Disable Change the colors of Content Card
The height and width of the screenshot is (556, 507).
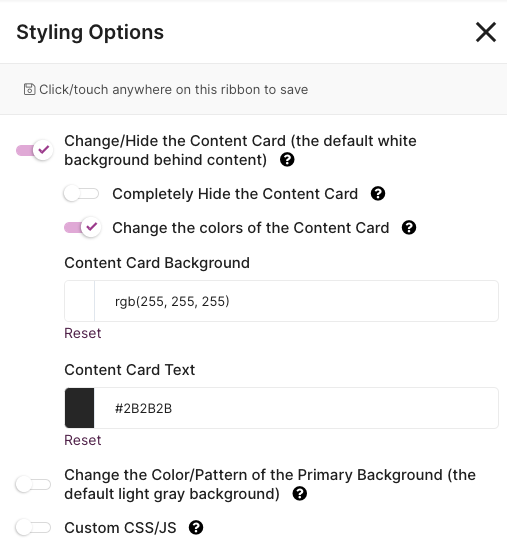[x=83, y=227]
